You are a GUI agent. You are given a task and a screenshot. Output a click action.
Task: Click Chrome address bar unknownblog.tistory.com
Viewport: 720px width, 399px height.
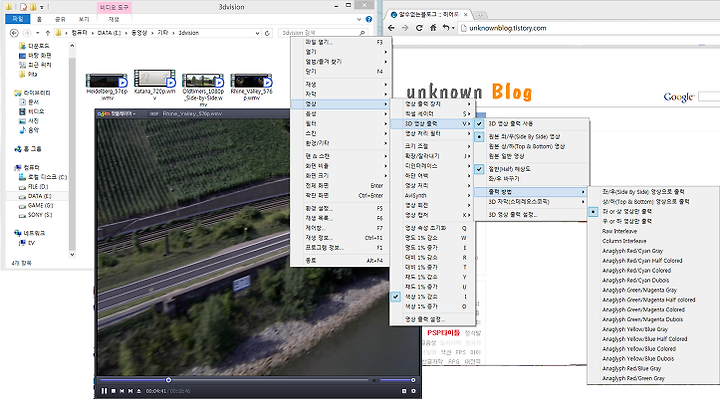coord(507,28)
